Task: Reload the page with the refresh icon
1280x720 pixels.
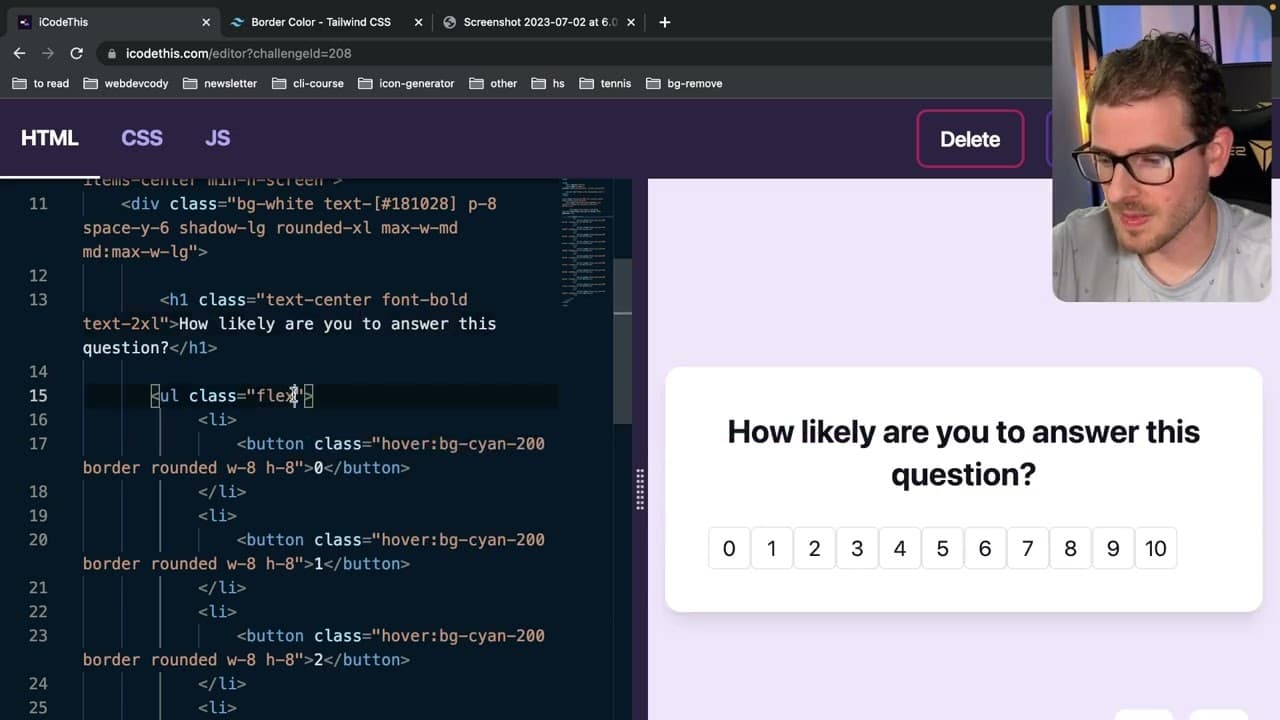Action: pos(76,53)
